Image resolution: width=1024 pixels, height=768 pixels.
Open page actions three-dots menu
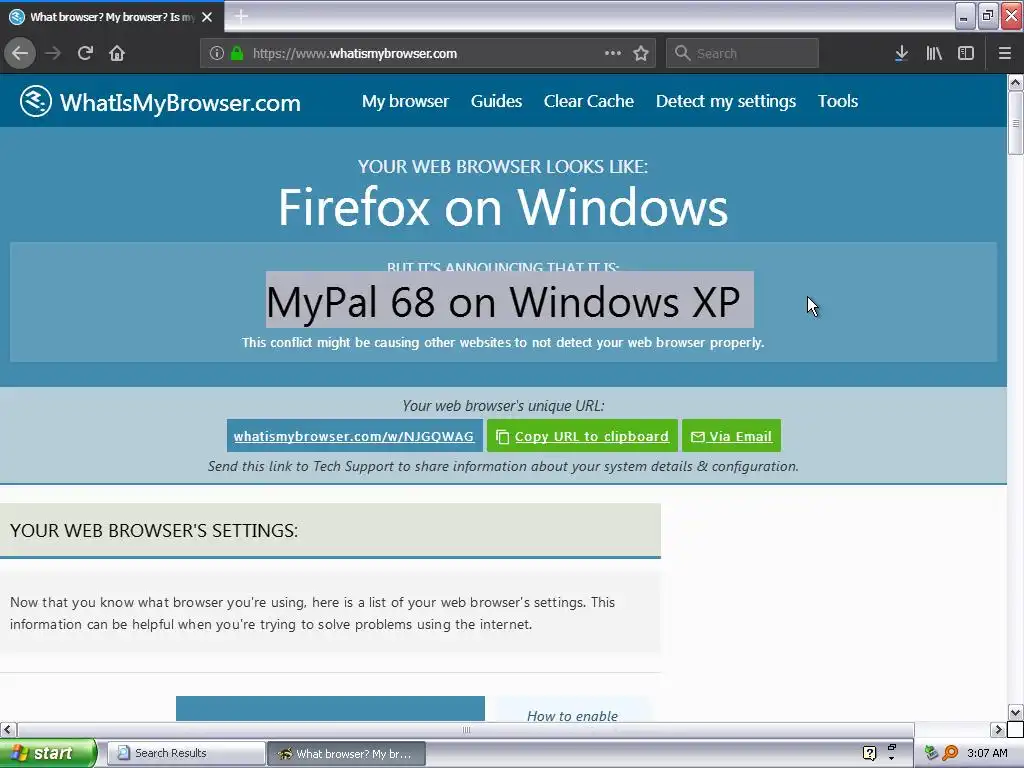(x=613, y=53)
